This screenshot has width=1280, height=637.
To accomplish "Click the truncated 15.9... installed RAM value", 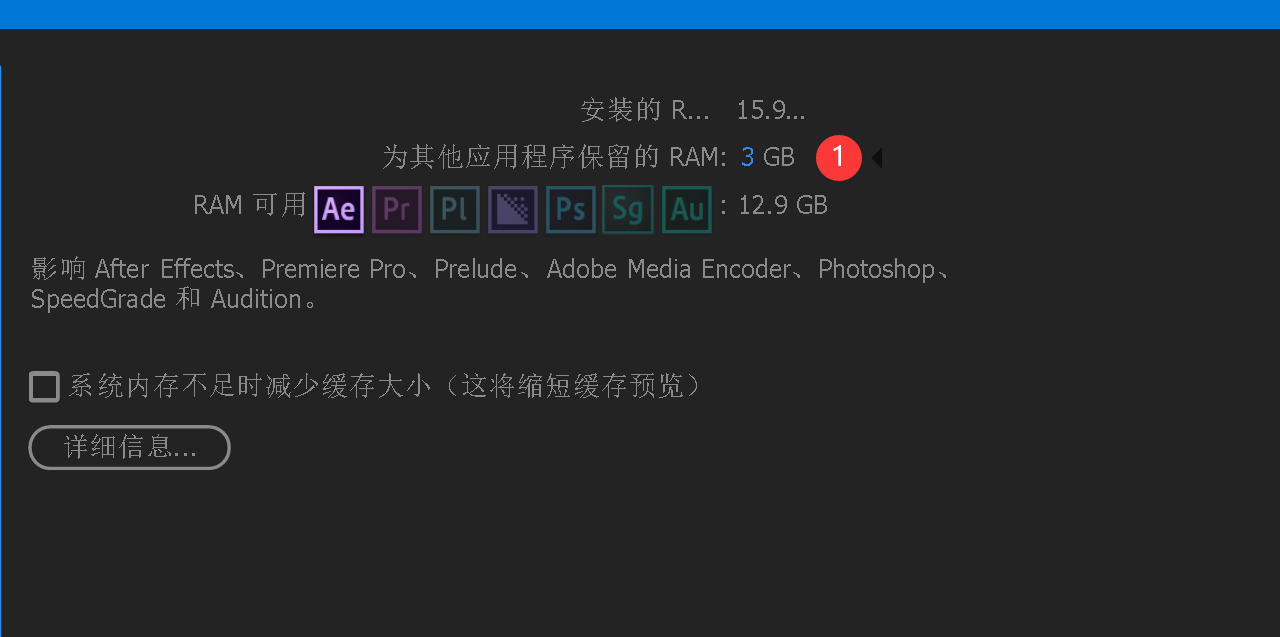I will point(770,110).
